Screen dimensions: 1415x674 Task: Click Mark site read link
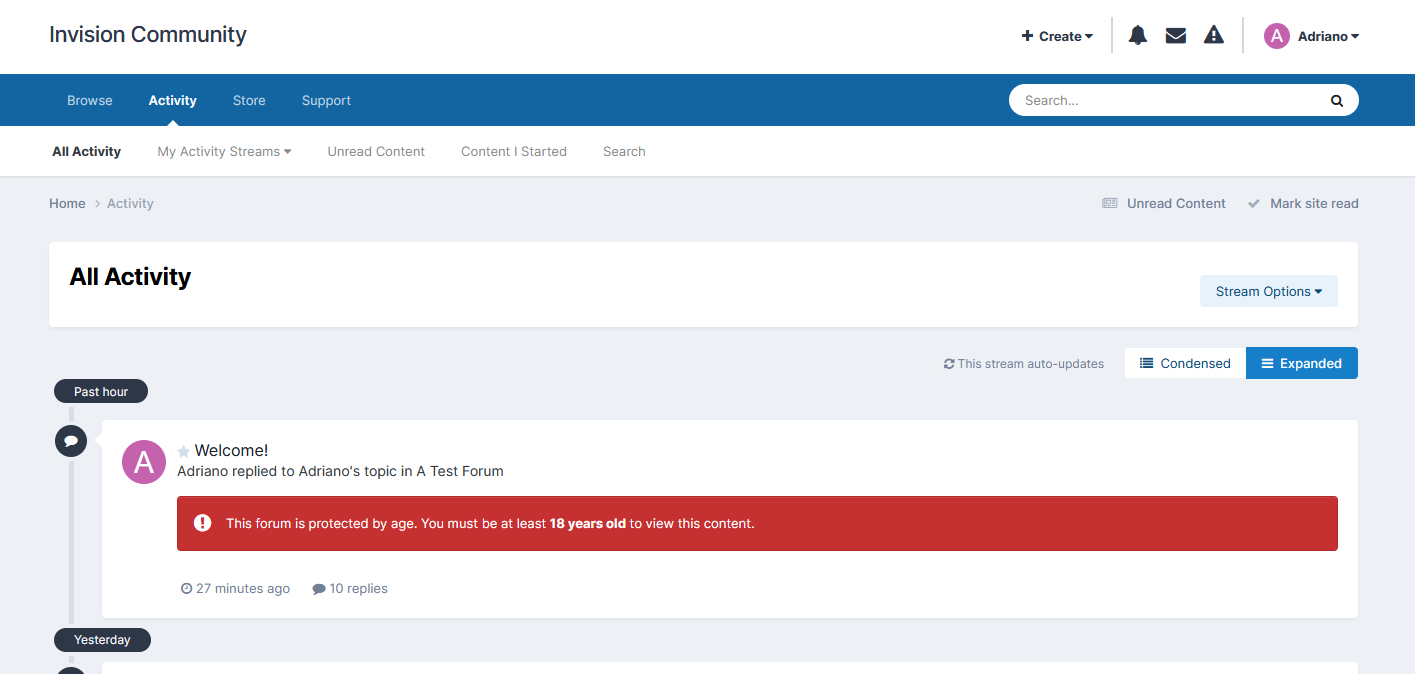tap(1313, 204)
